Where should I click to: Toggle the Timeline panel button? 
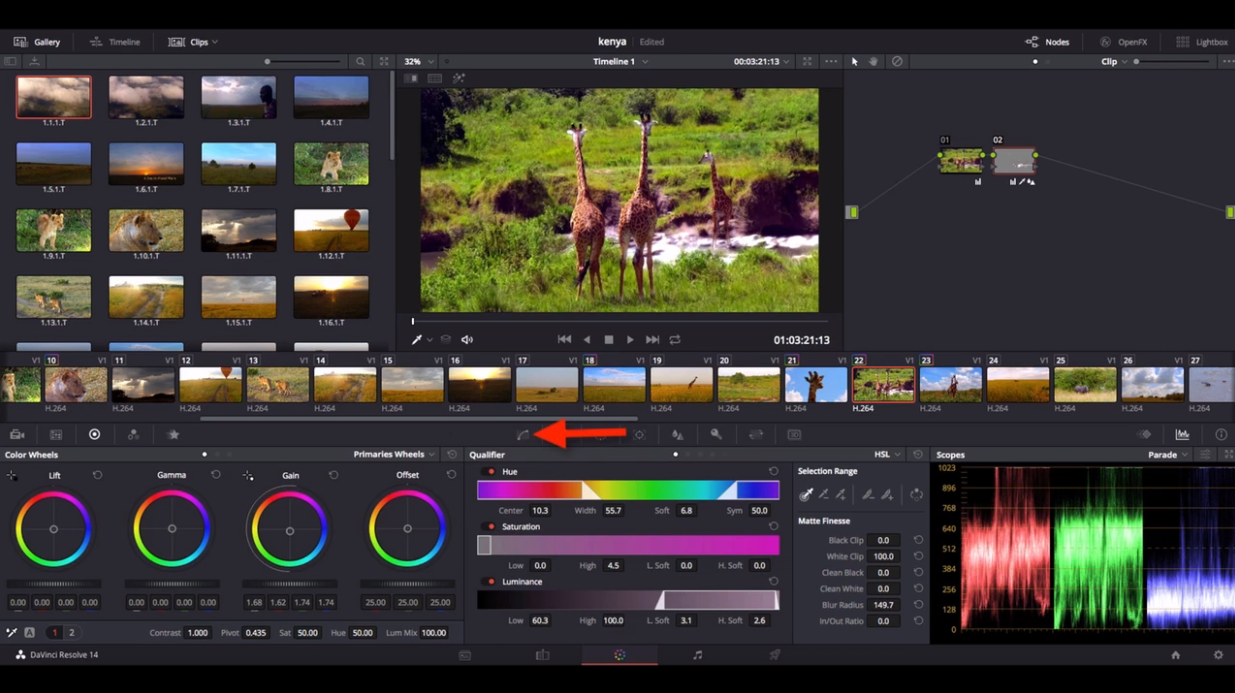pyautogui.click(x=115, y=42)
